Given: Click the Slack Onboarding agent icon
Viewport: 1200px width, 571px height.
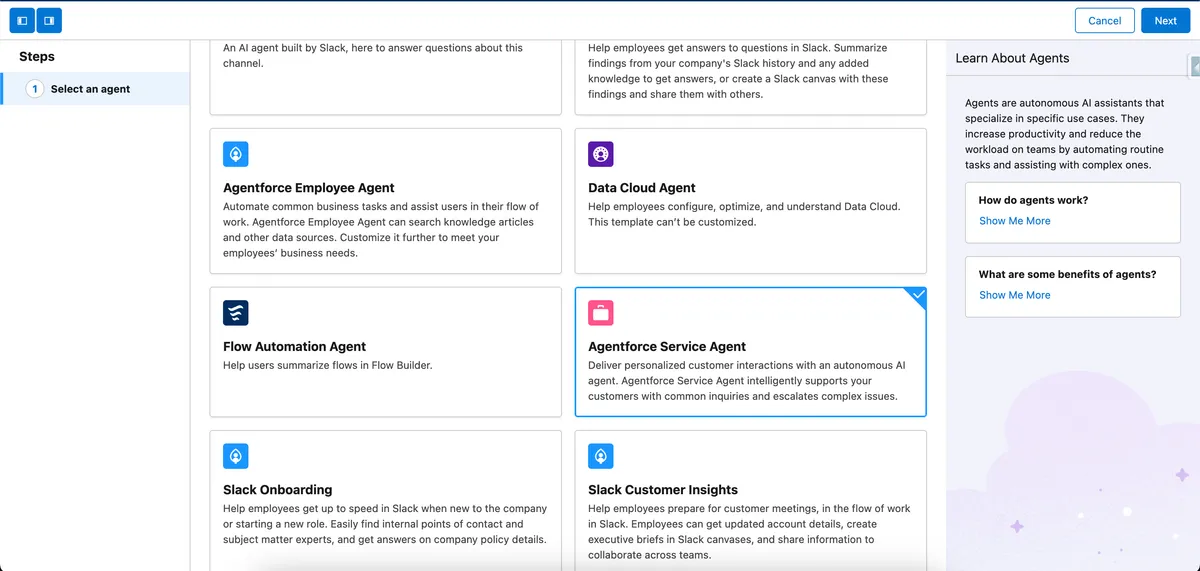Looking at the screenshot, I should click(x=236, y=456).
